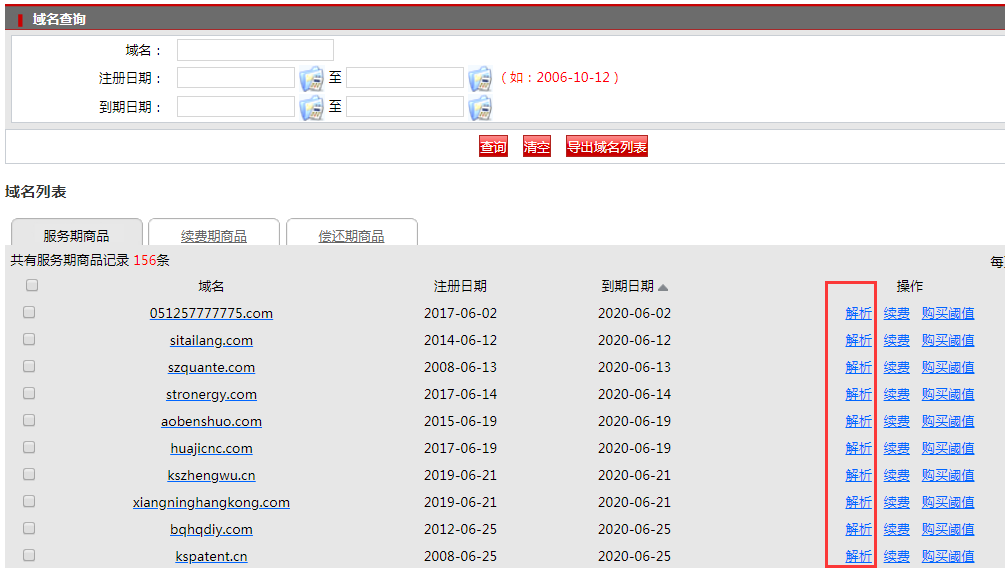Click 导出域名列表 export button
The width and height of the screenshot is (1005, 568).
606,147
